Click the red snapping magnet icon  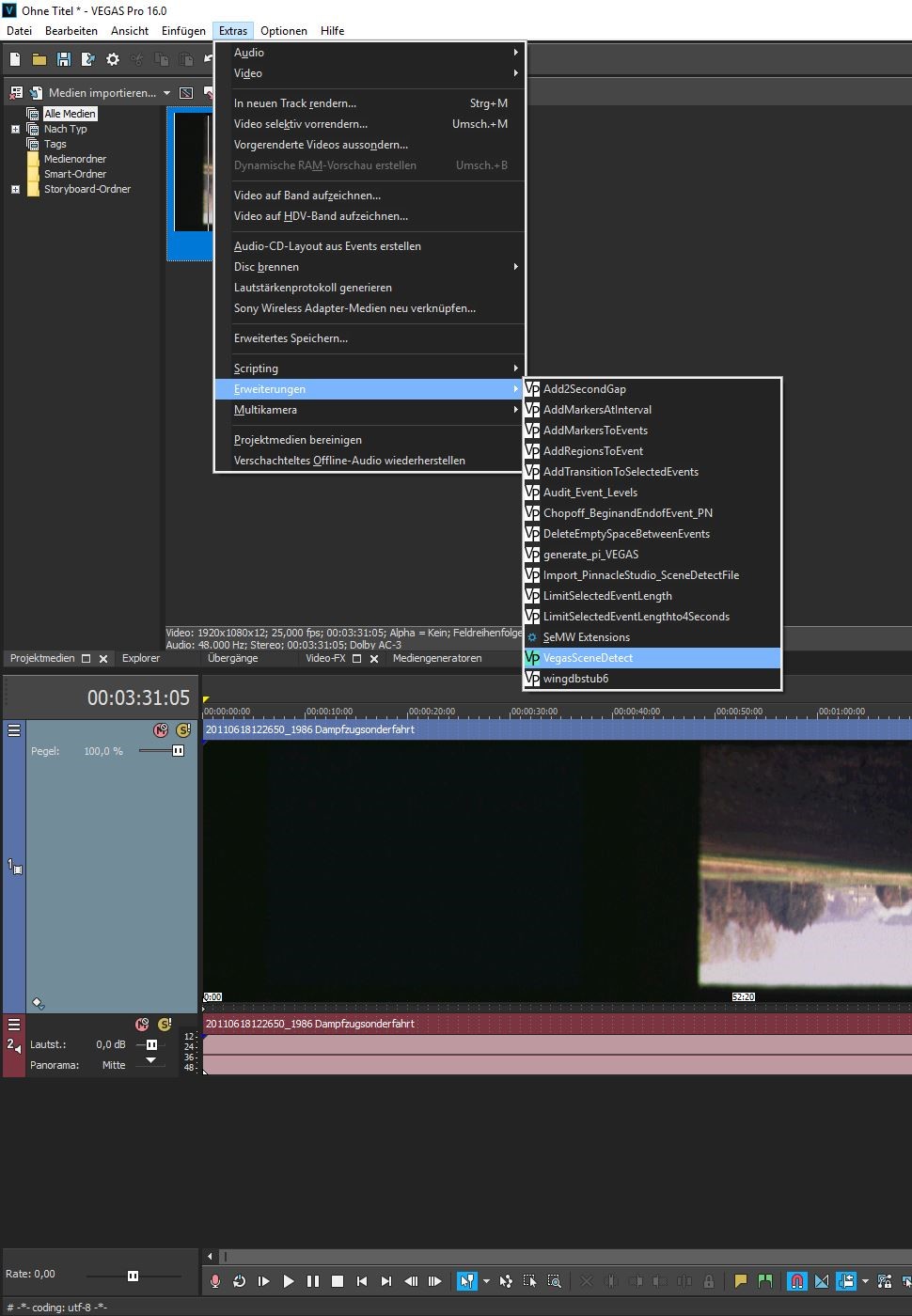796,1281
